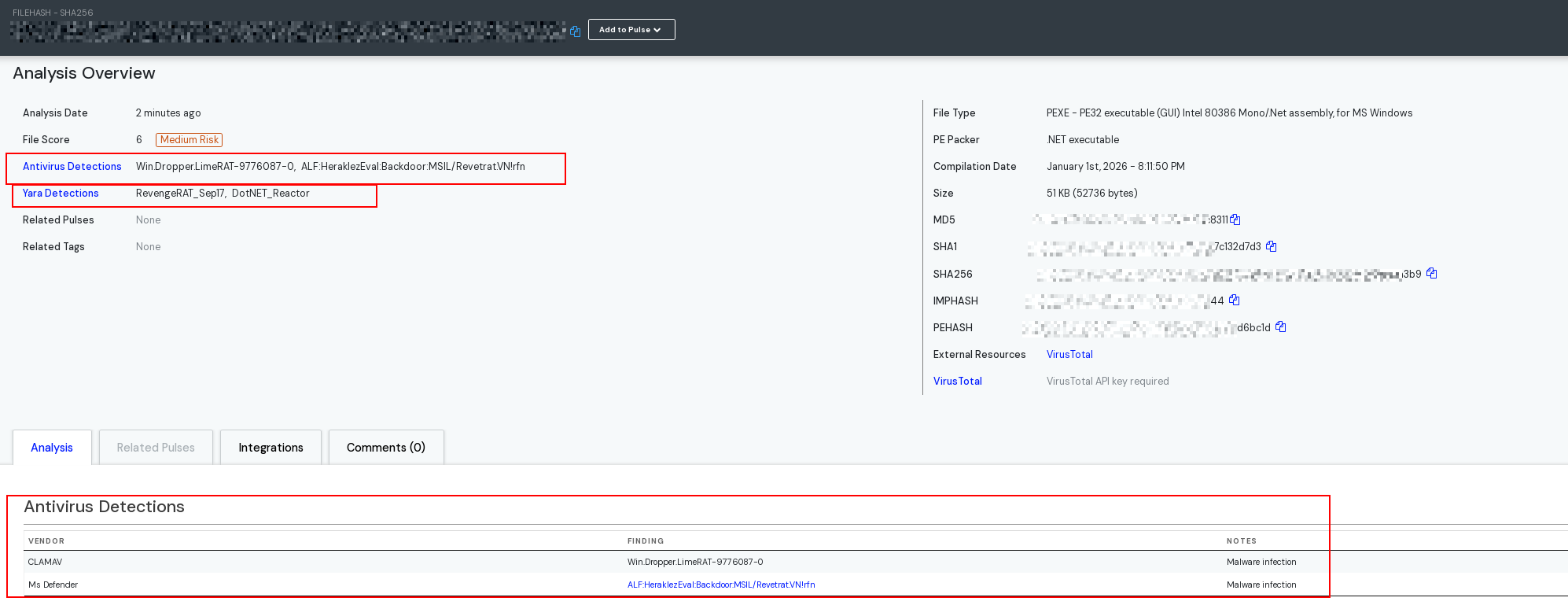Open the Related Pulses tab
Viewport: 1568px width, 605px height.
pos(156,447)
